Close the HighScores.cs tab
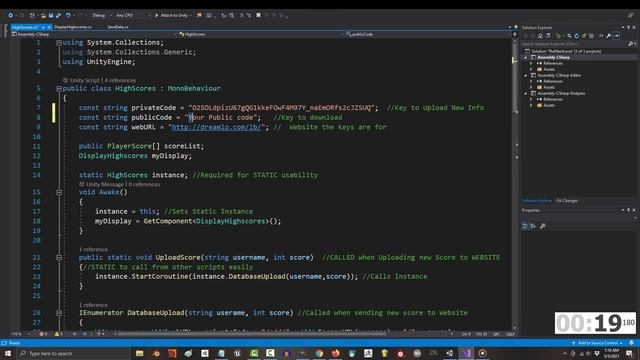 point(49,27)
